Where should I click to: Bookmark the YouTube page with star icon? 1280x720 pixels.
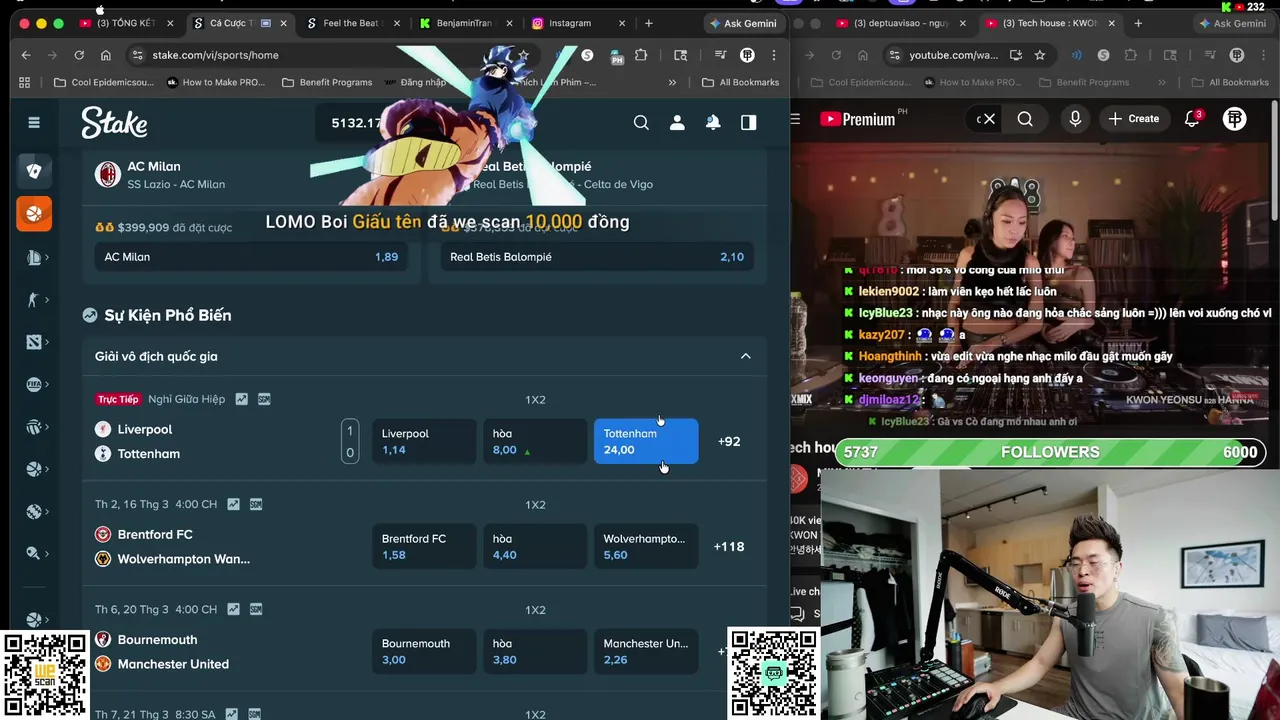[1040, 55]
